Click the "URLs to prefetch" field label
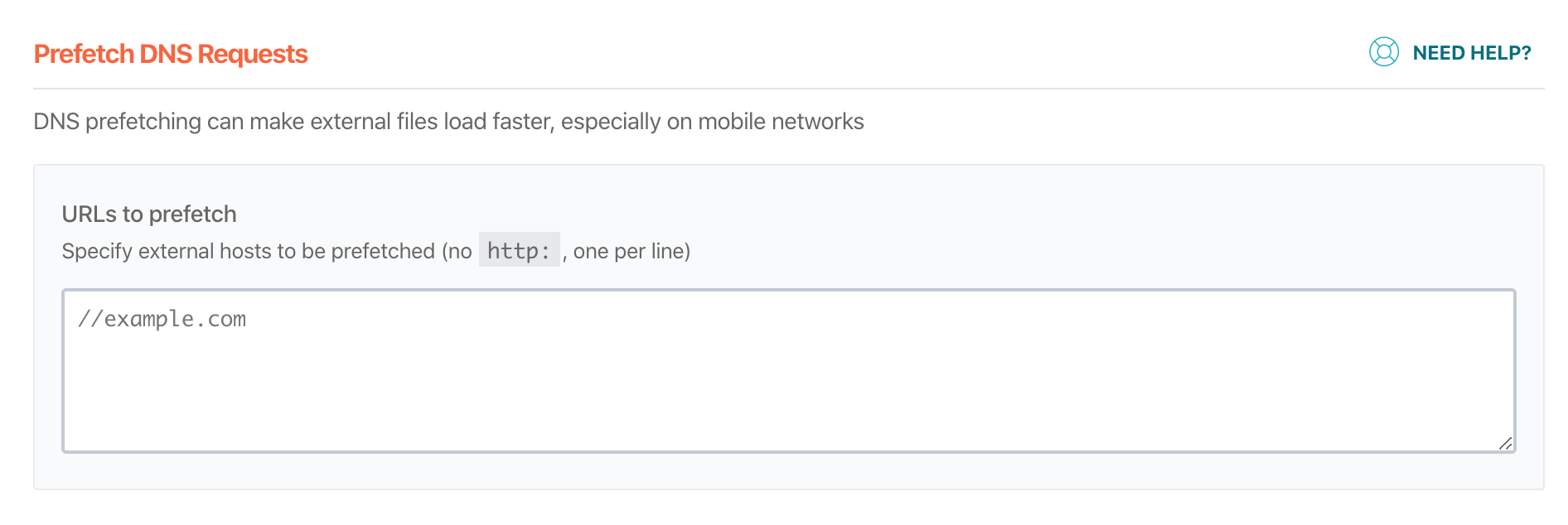 (x=149, y=214)
